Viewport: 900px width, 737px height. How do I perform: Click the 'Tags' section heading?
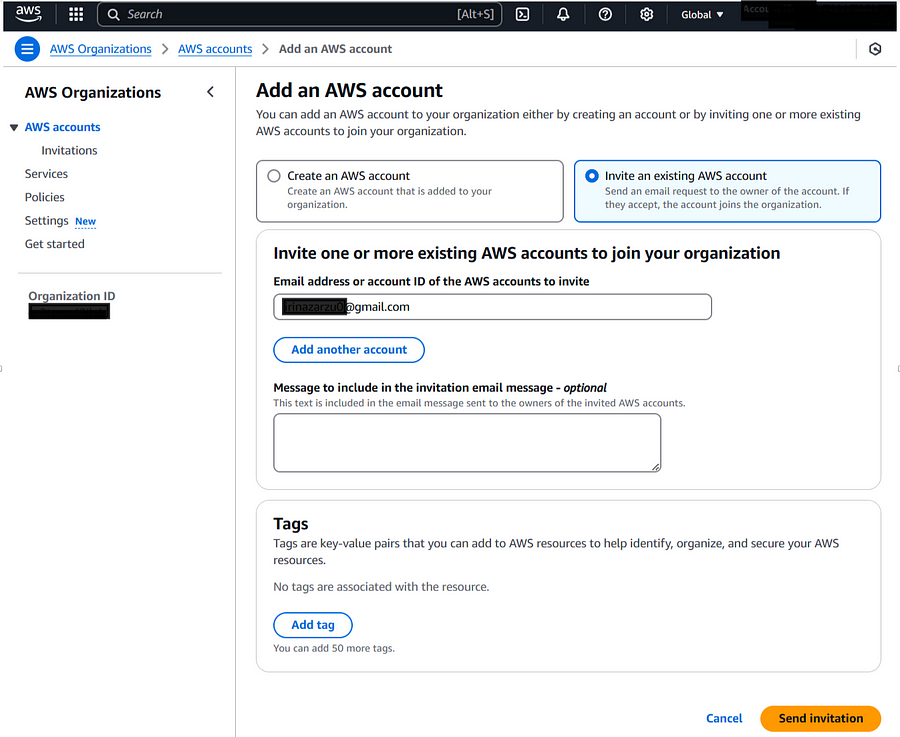point(290,524)
